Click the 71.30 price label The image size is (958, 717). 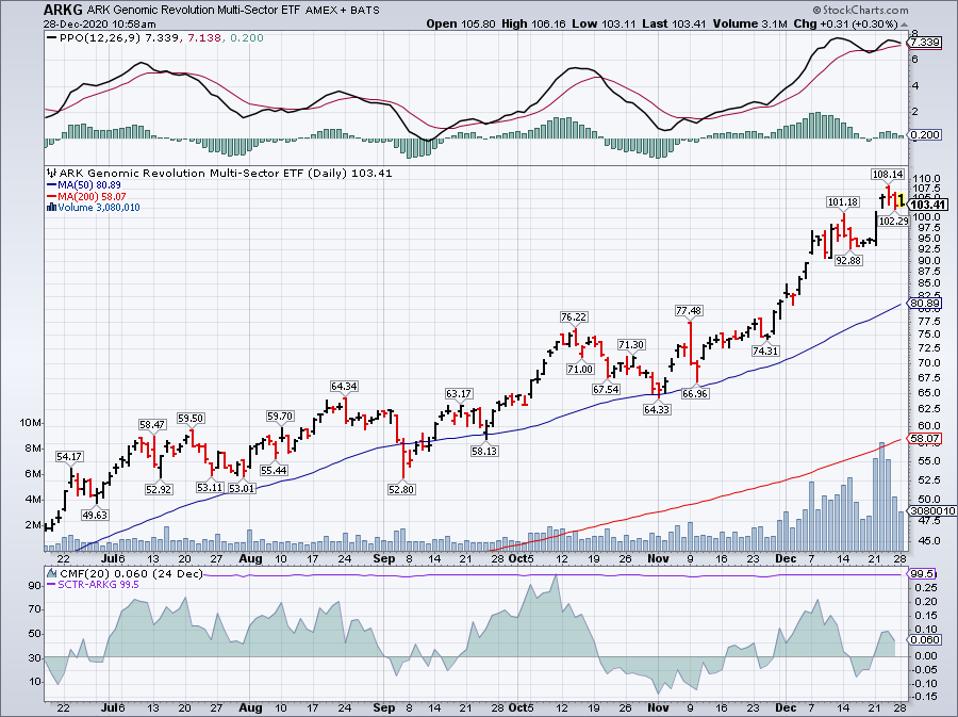pos(631,345)
